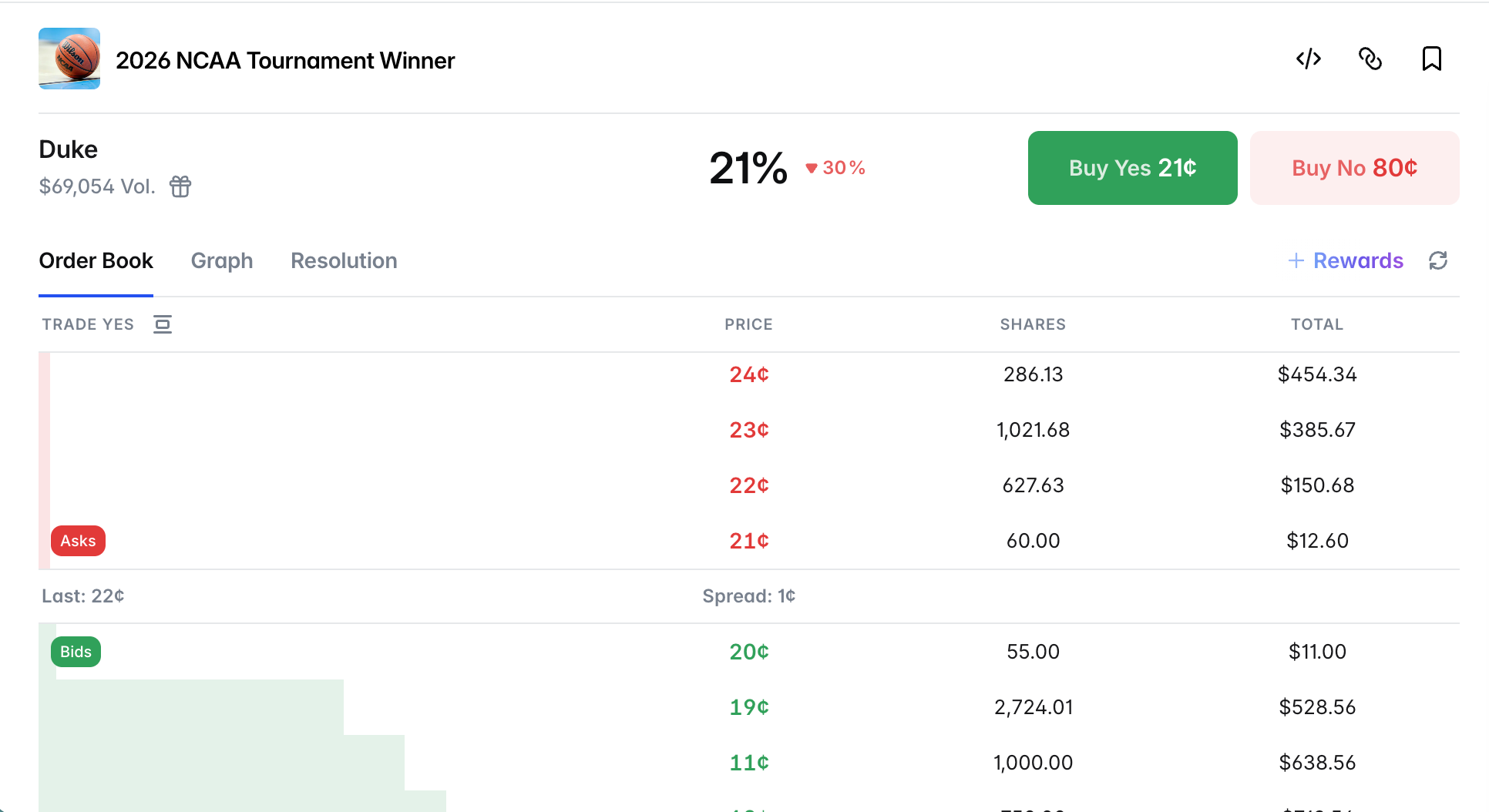Image resolution: width=1489 pixels, height=812 pixels.
Task: Copy the market link using the chain icon
Action: point(1371,59)
